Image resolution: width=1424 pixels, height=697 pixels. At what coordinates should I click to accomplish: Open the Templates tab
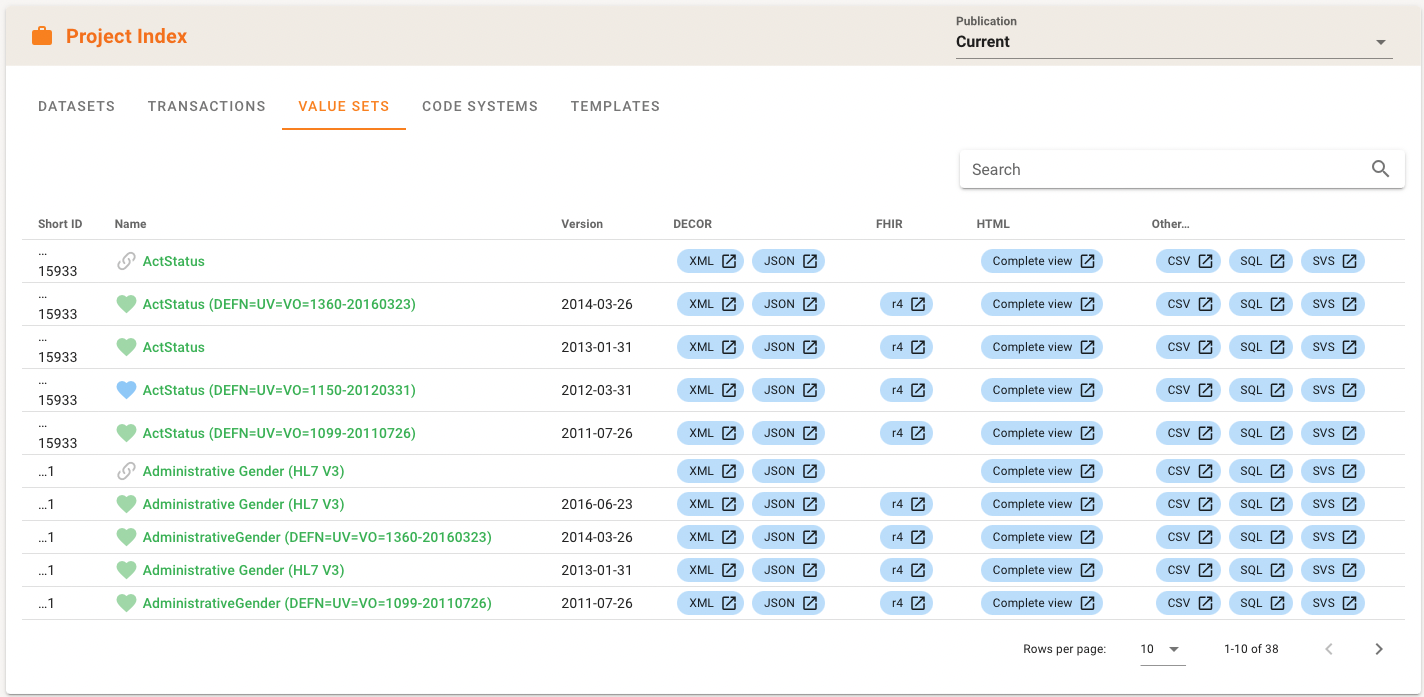tap(615, 106)
